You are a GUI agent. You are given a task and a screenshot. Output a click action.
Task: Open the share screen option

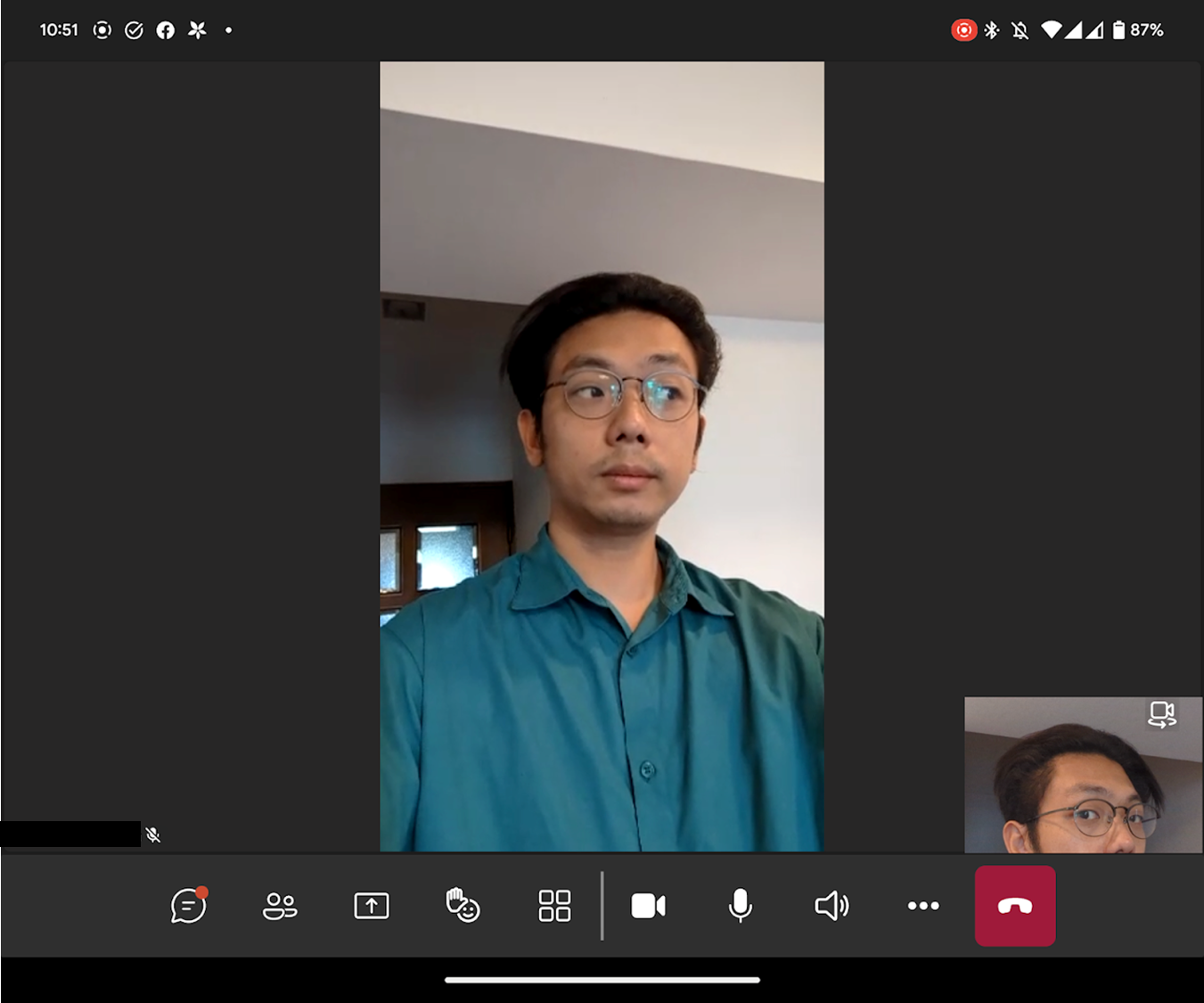[372, 906]
